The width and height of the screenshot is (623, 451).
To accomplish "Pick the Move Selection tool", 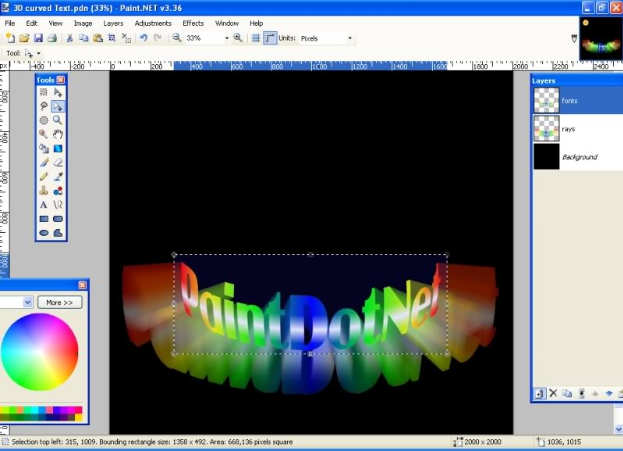I will tap(58, 106).
